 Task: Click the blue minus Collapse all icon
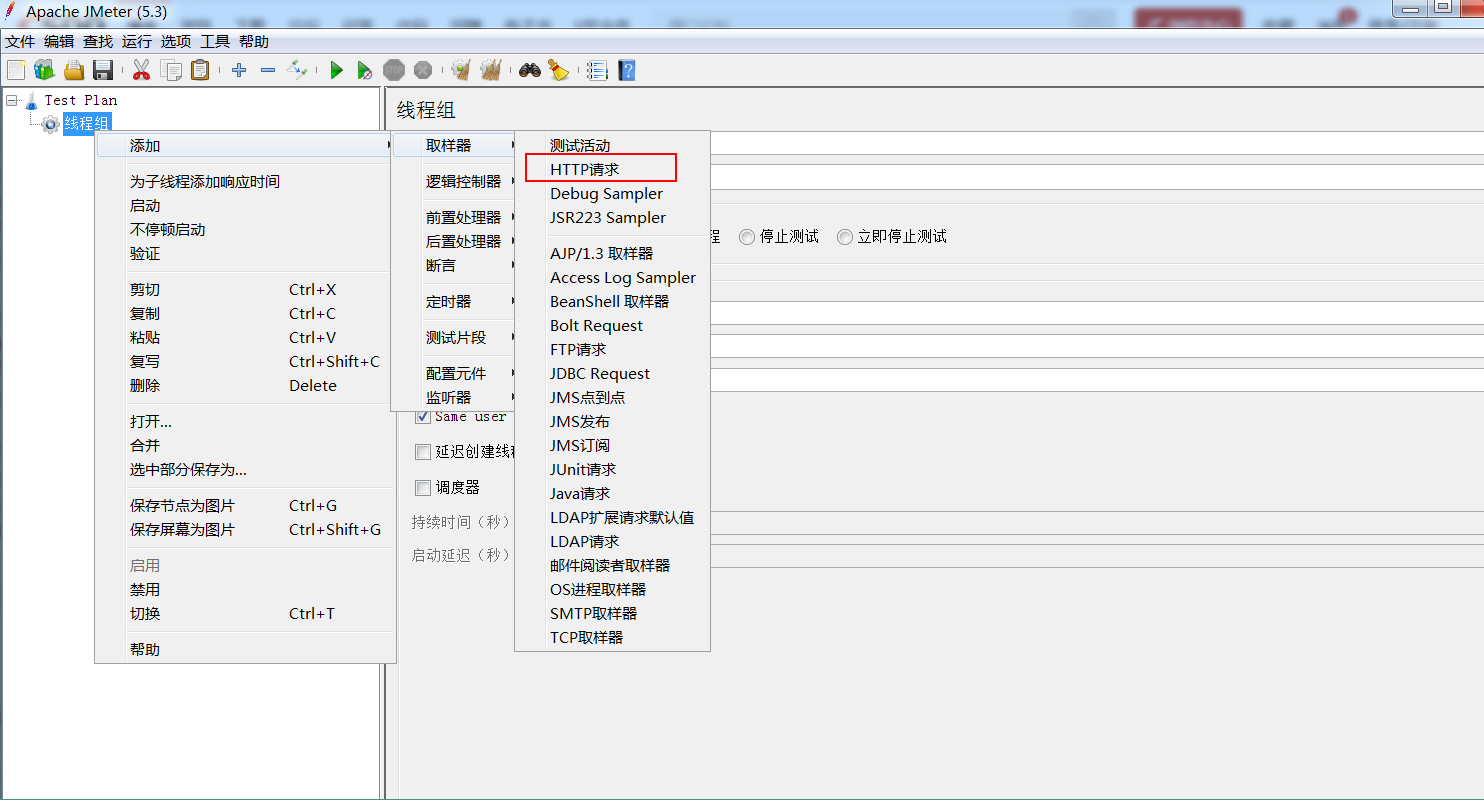click(268, 70)
